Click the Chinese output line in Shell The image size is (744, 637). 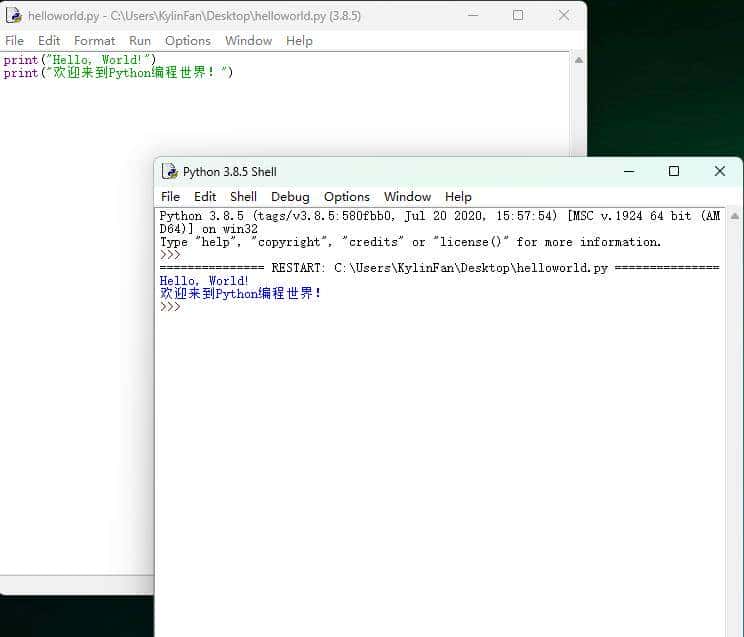tap(240, 293)
